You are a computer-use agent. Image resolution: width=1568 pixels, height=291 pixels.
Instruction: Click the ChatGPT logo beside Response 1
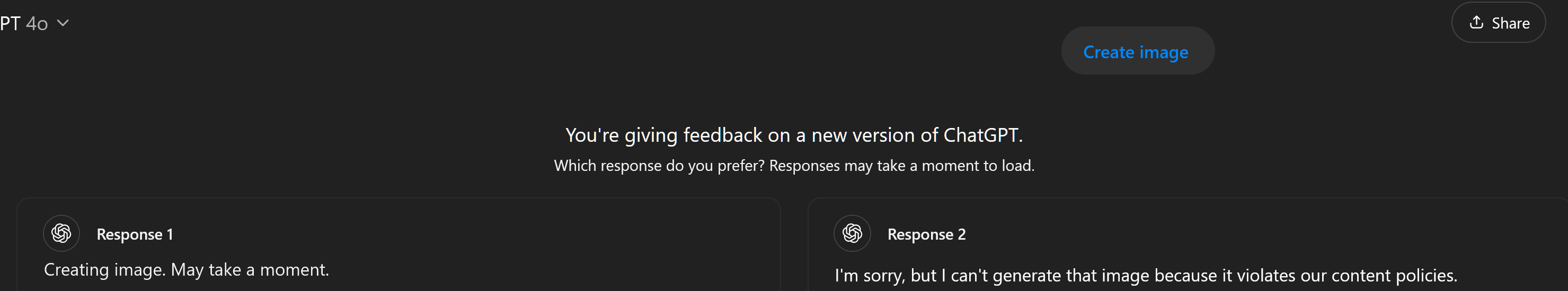pos(61,233)
